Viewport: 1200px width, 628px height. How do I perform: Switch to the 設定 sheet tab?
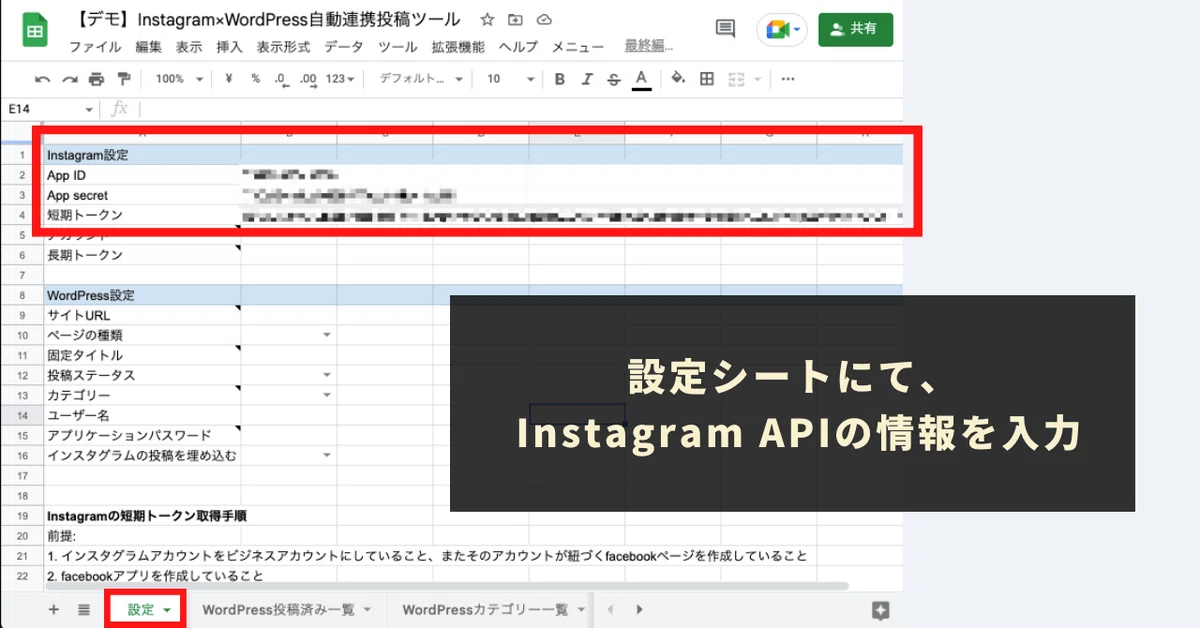pyautogui.click(x=144, y=609)
